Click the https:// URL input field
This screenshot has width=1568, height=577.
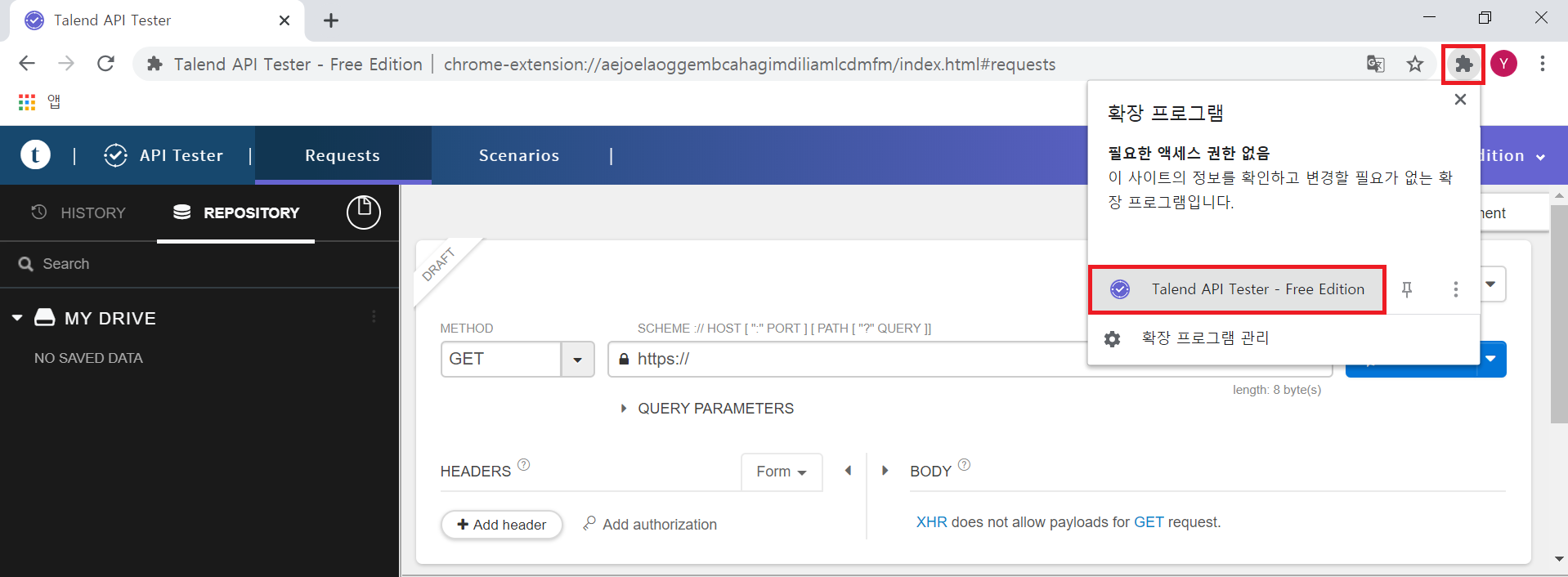(x=970, y=360)
